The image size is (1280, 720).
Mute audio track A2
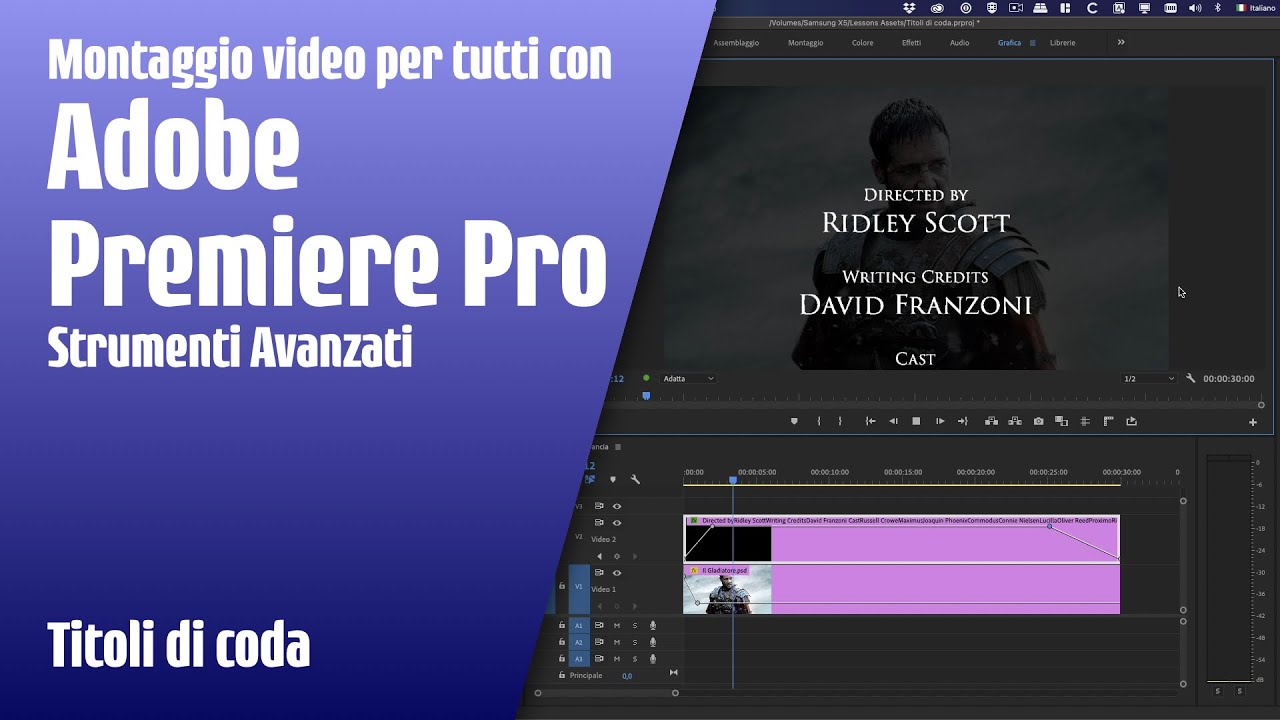pyautogui.click(x=617, y=642)
